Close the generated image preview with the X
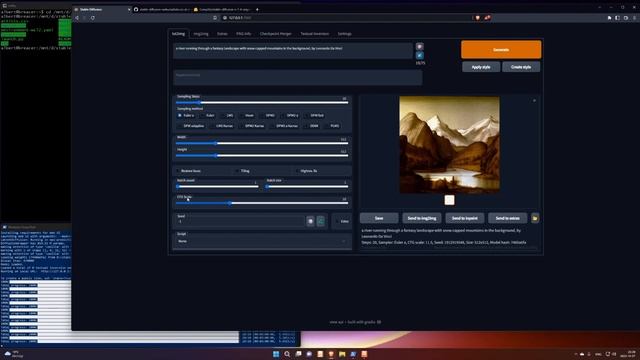 click(534, 100)
